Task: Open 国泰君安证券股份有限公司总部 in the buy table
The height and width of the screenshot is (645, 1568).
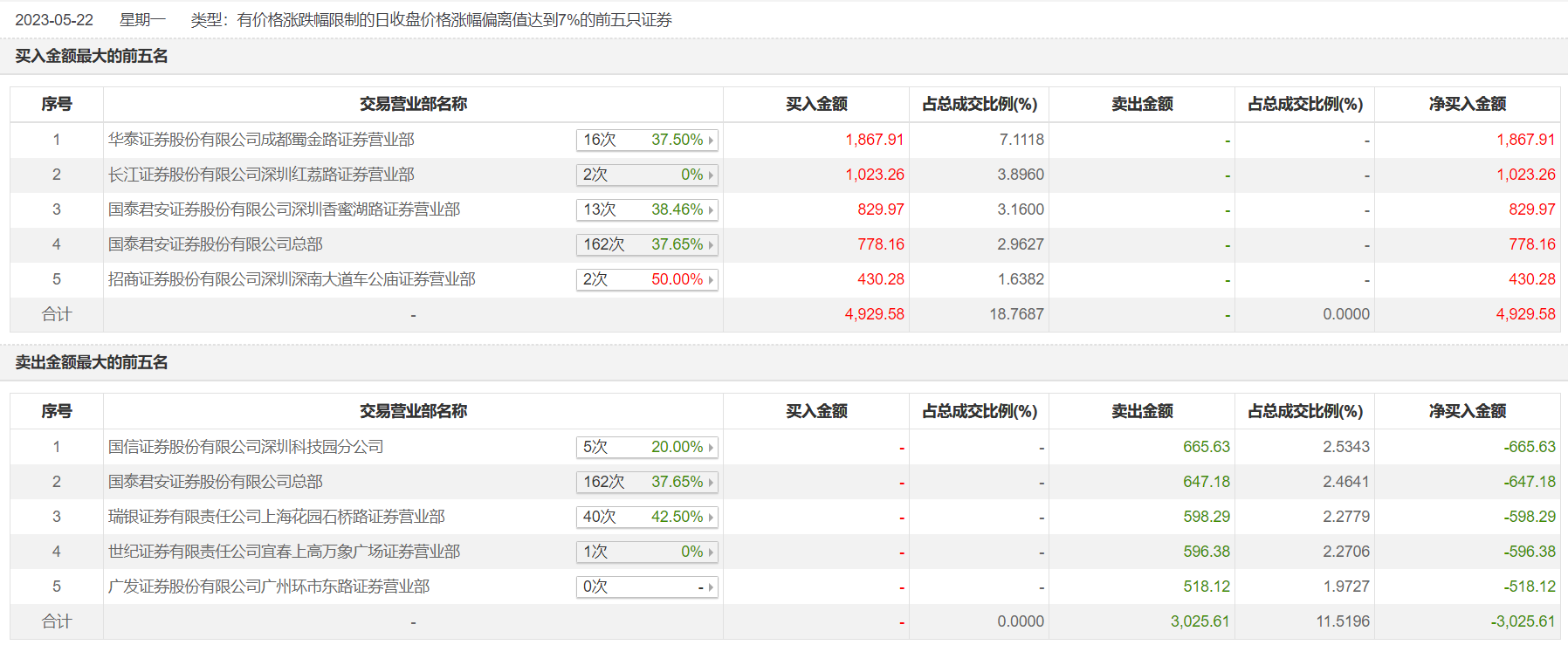Action: click(216, 244)
